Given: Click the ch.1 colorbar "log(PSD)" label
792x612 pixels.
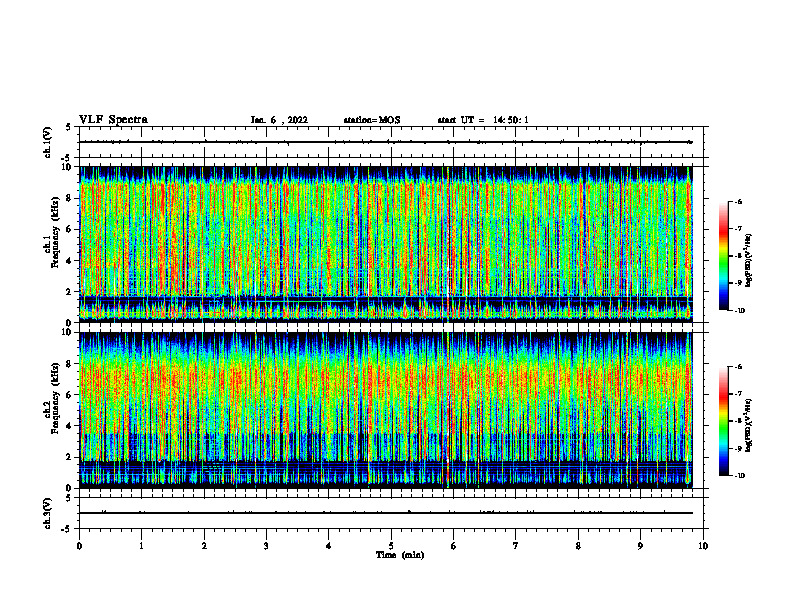Looking at the screenshot, I should coord(749,261).
